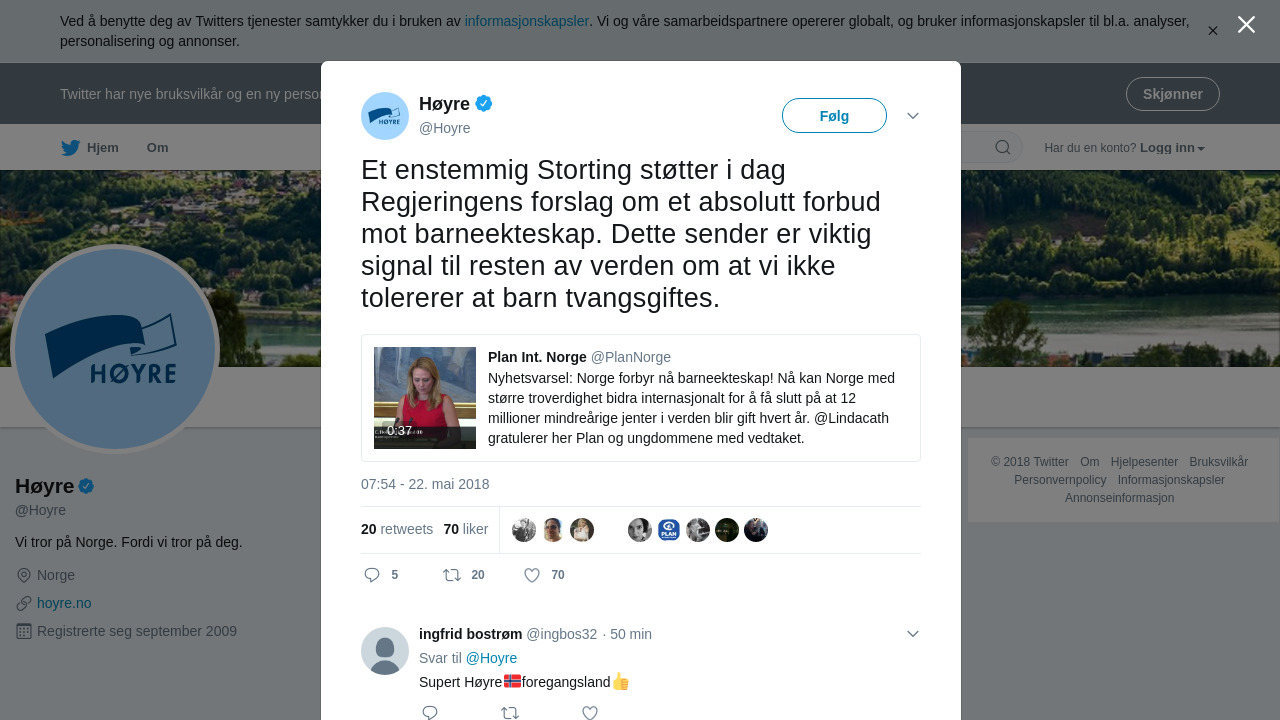Like the tweet with the heart icon
This screenshot has width=1280, height=720.
pos(532,575)
